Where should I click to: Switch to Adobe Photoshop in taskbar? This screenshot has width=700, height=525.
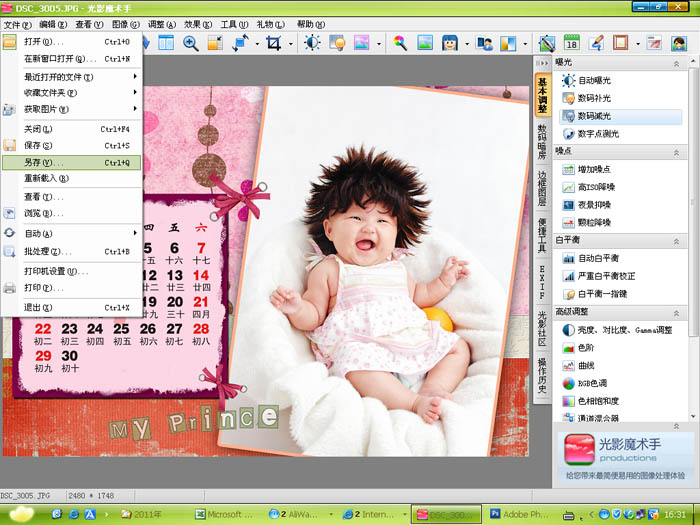(519, 514)
